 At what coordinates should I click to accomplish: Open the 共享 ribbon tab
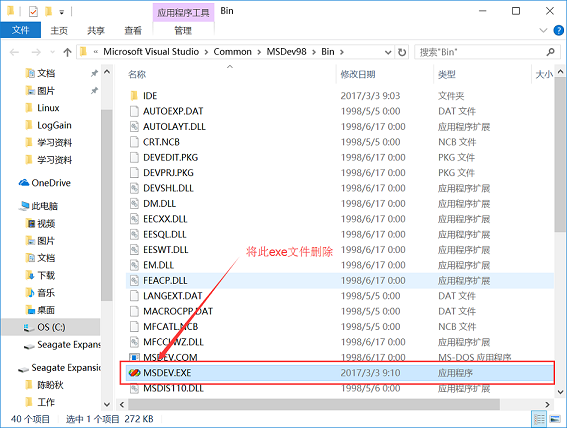(x=96, y=30)
